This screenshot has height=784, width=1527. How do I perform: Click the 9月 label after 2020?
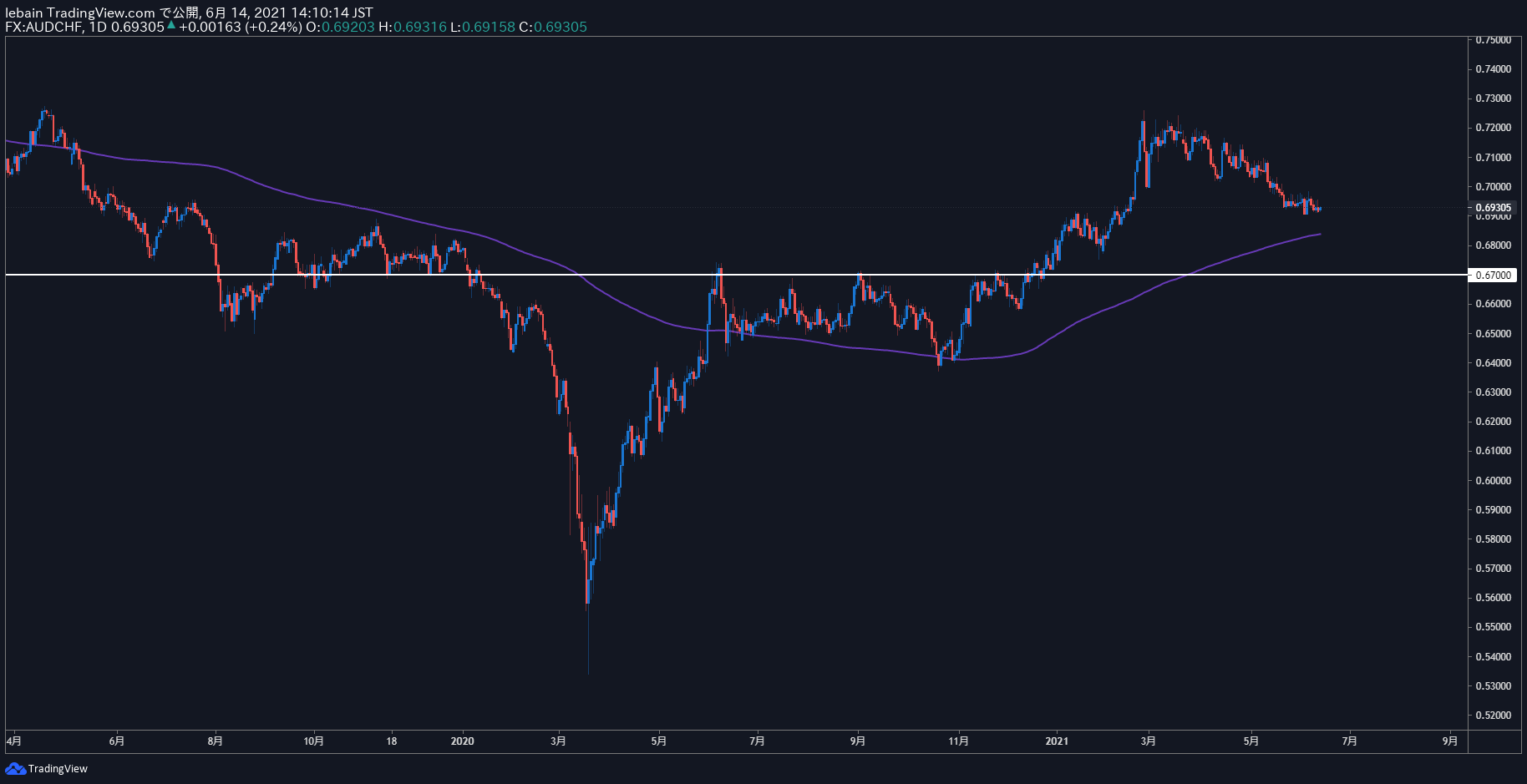(858, 741)
